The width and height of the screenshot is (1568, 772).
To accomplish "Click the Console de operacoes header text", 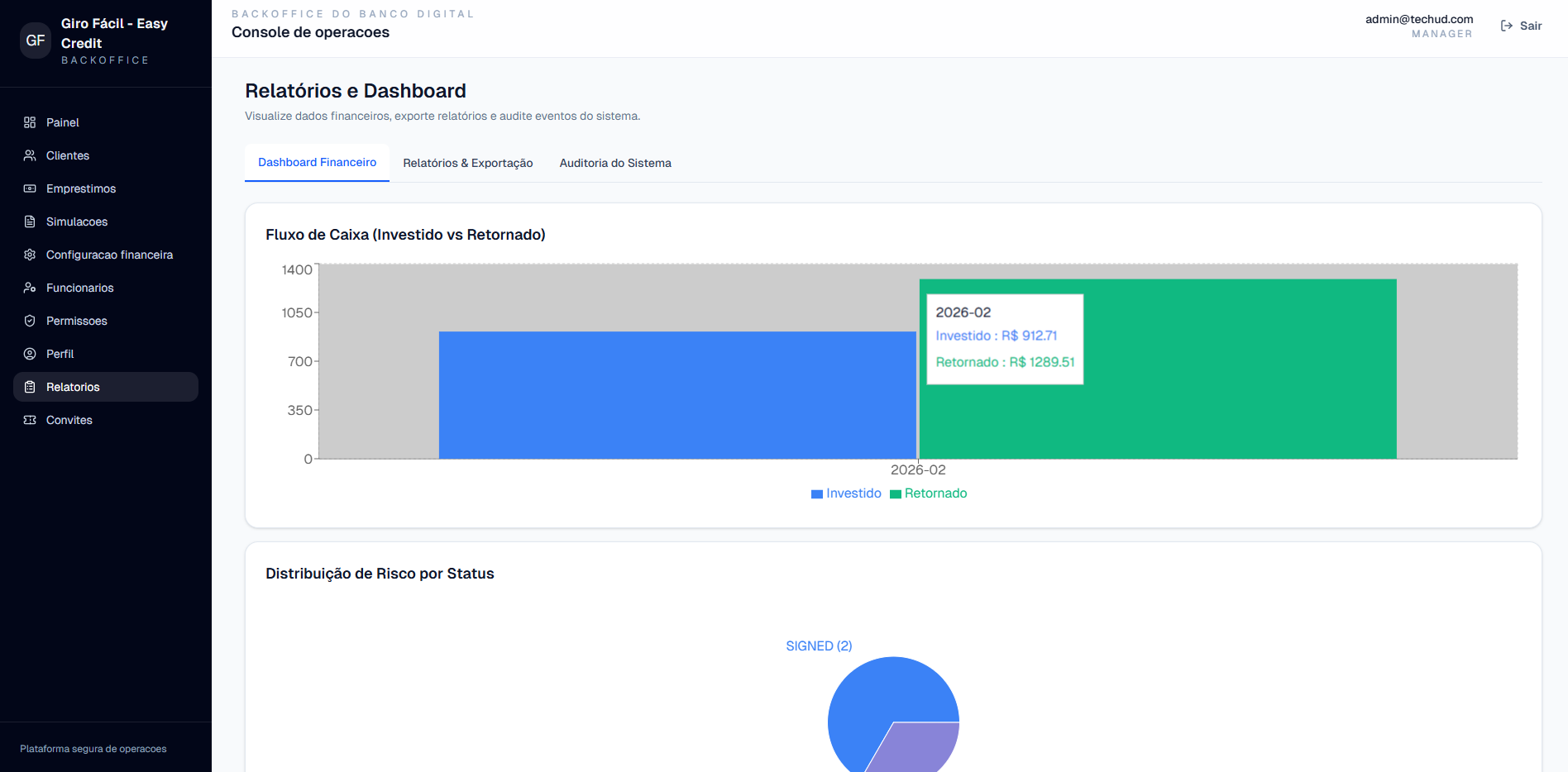I will 310,32.
